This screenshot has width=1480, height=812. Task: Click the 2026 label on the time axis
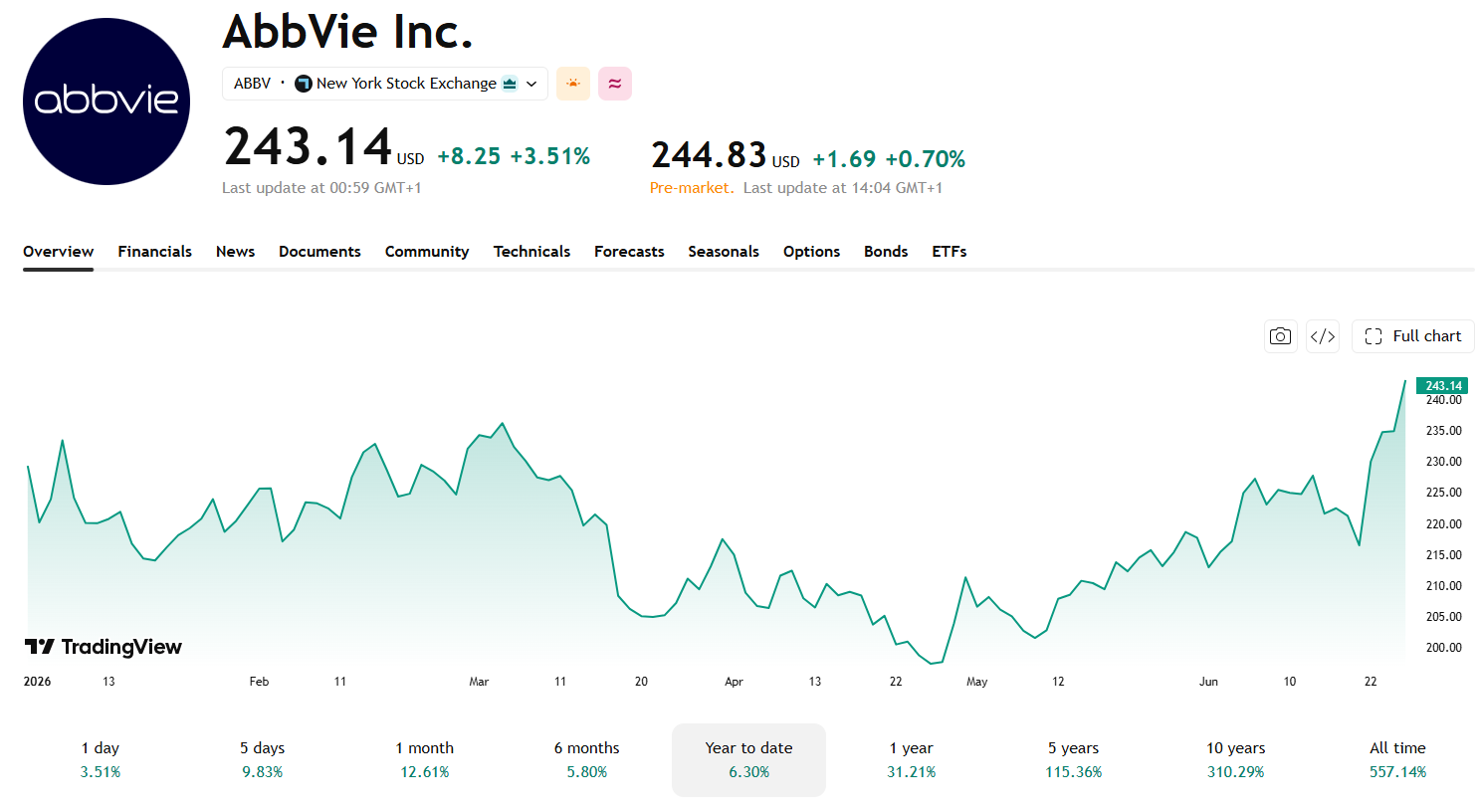[38, 682]
